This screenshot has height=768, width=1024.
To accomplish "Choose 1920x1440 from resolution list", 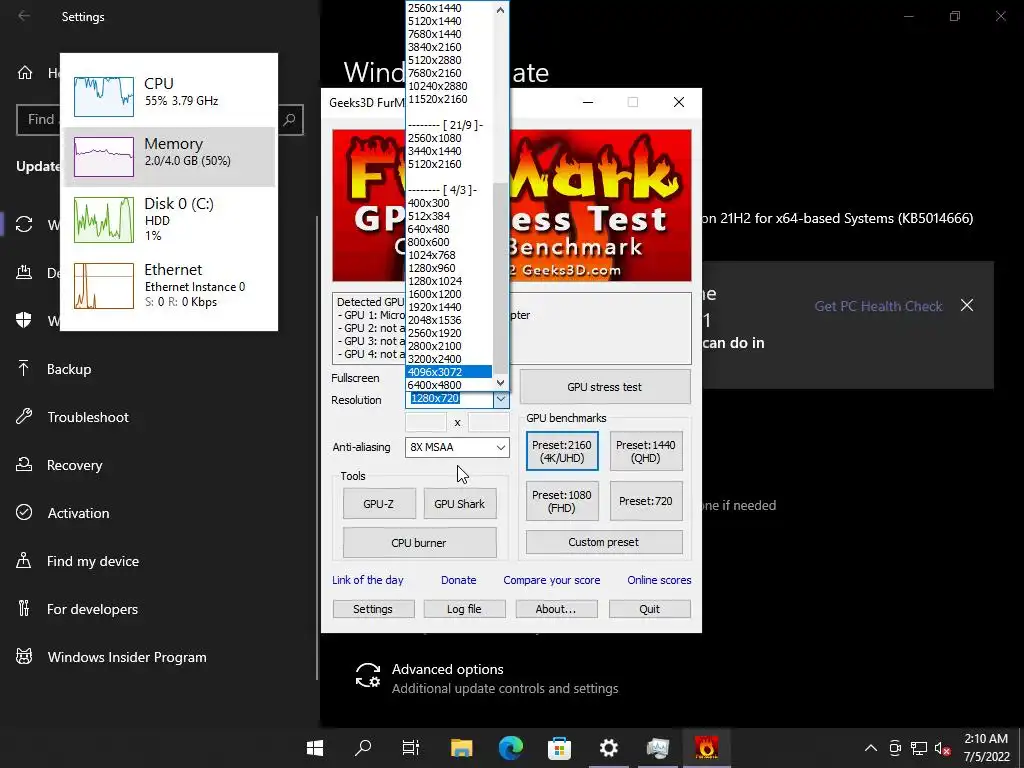I will (x=449, y=307).
